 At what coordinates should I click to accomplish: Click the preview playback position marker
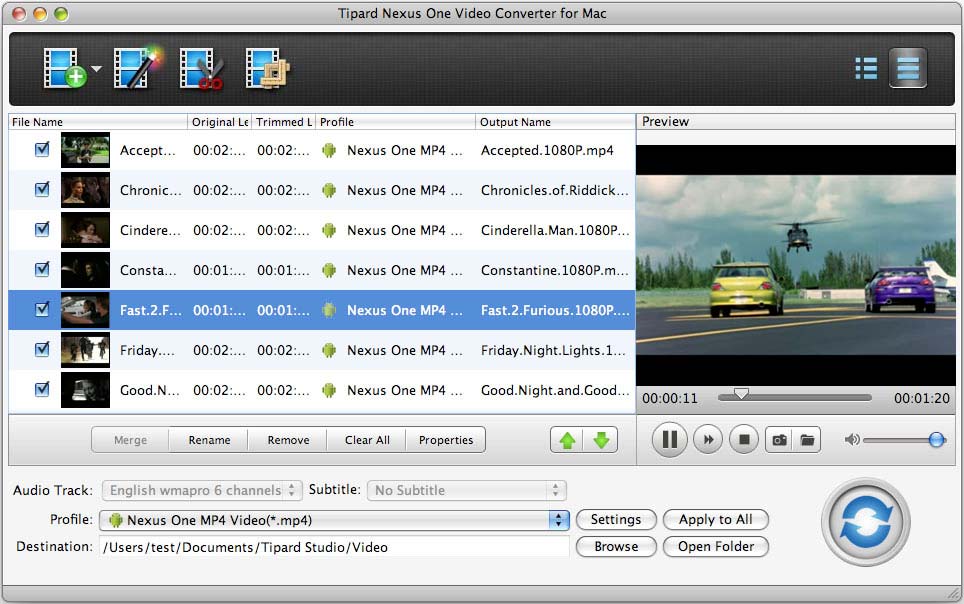pos(741,394)
